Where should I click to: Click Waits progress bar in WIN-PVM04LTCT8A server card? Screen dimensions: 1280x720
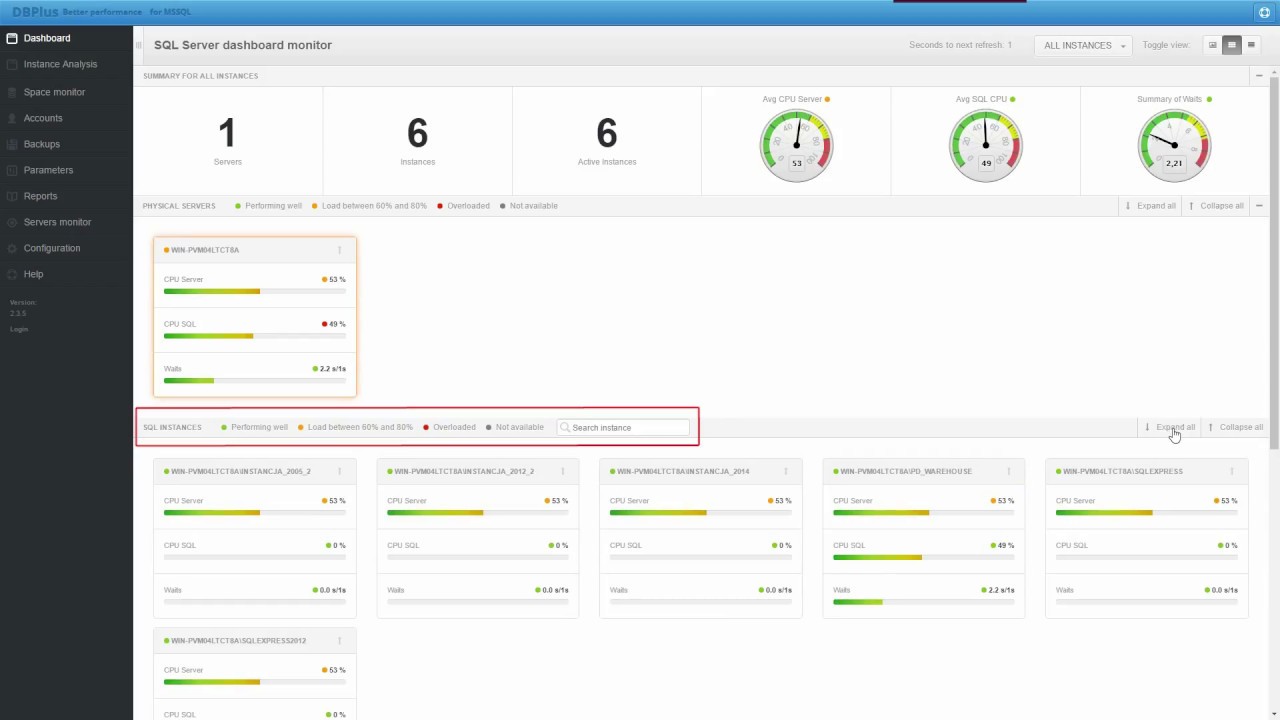coord(255,380)
